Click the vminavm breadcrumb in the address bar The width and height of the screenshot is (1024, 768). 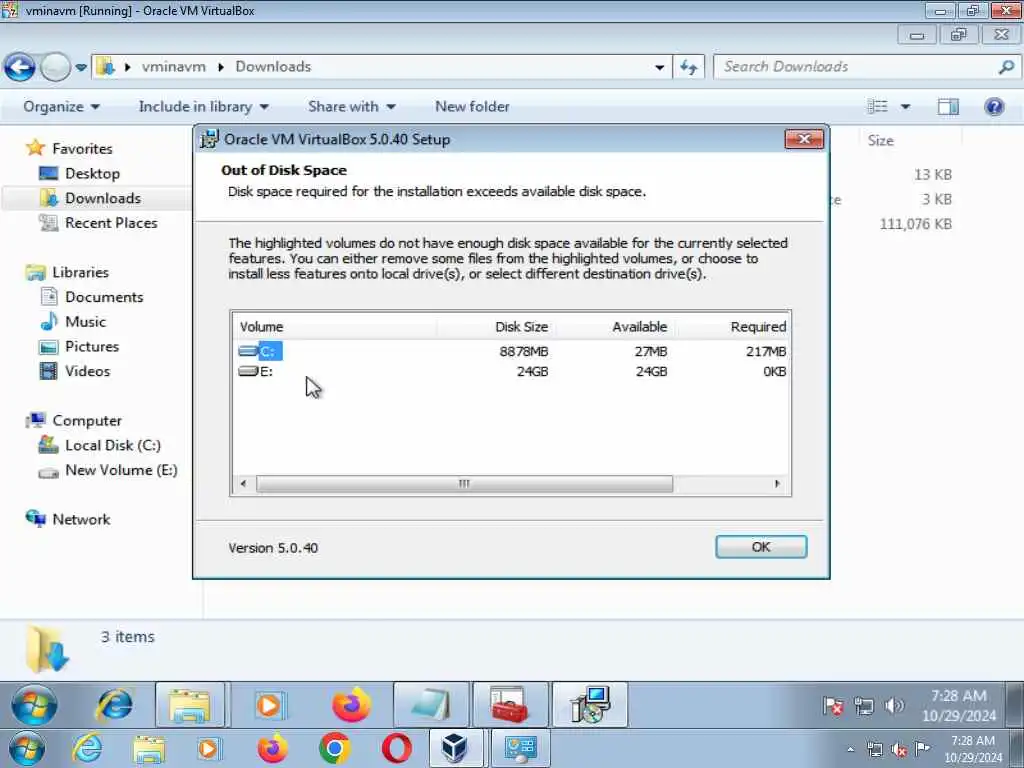[x=174, y=67]
